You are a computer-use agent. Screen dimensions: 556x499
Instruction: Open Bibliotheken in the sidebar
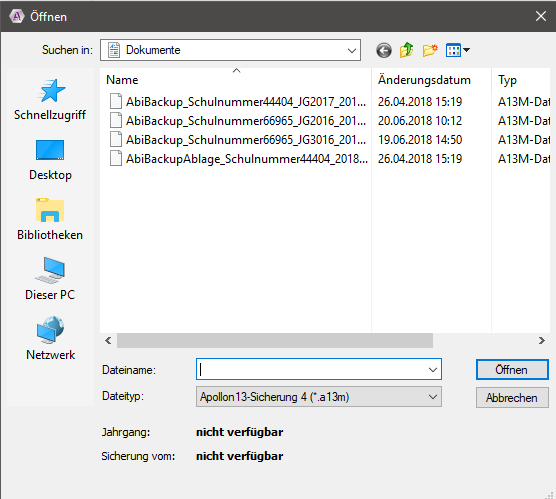pyautogui.click(x=50, y=220)
